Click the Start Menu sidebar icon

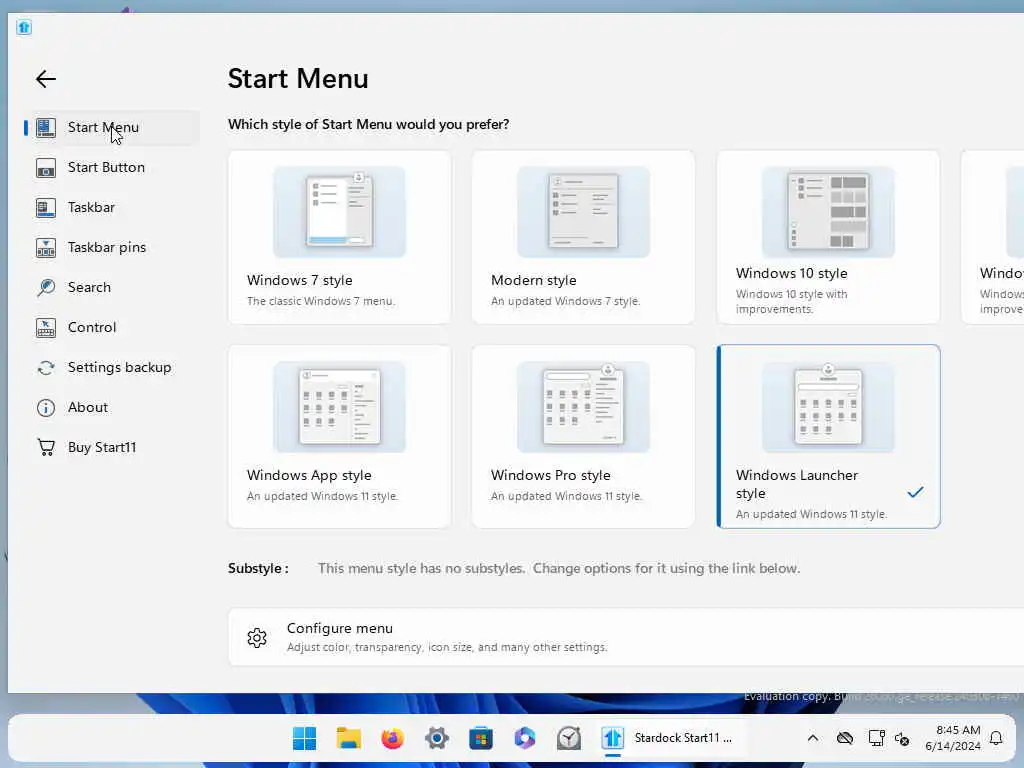(46, 127)
